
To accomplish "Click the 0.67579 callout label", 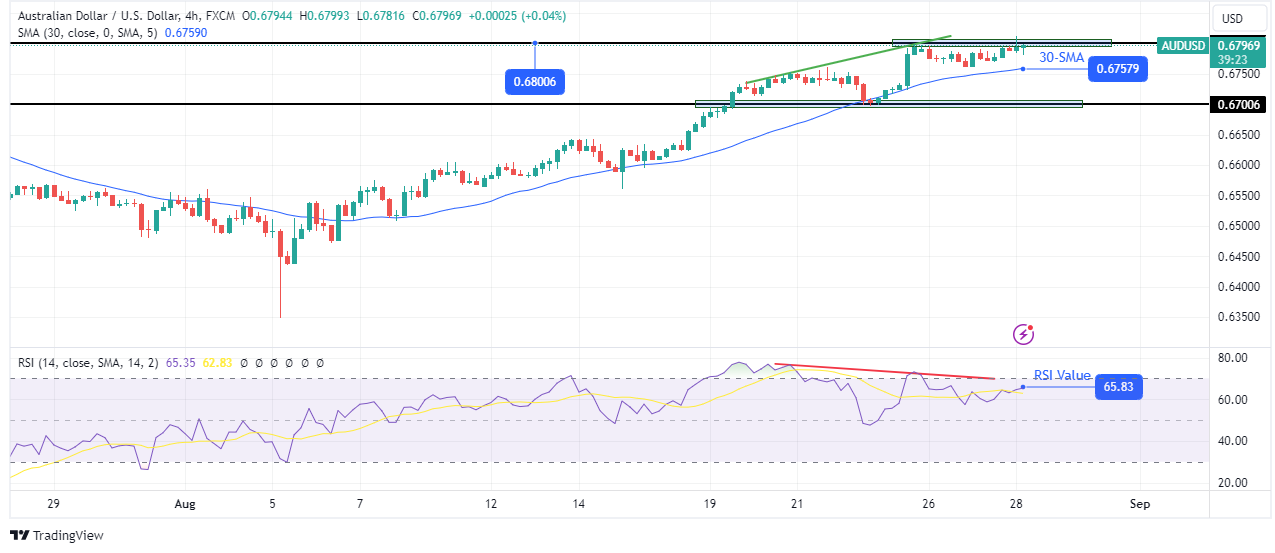I will tap(1119, 69).
